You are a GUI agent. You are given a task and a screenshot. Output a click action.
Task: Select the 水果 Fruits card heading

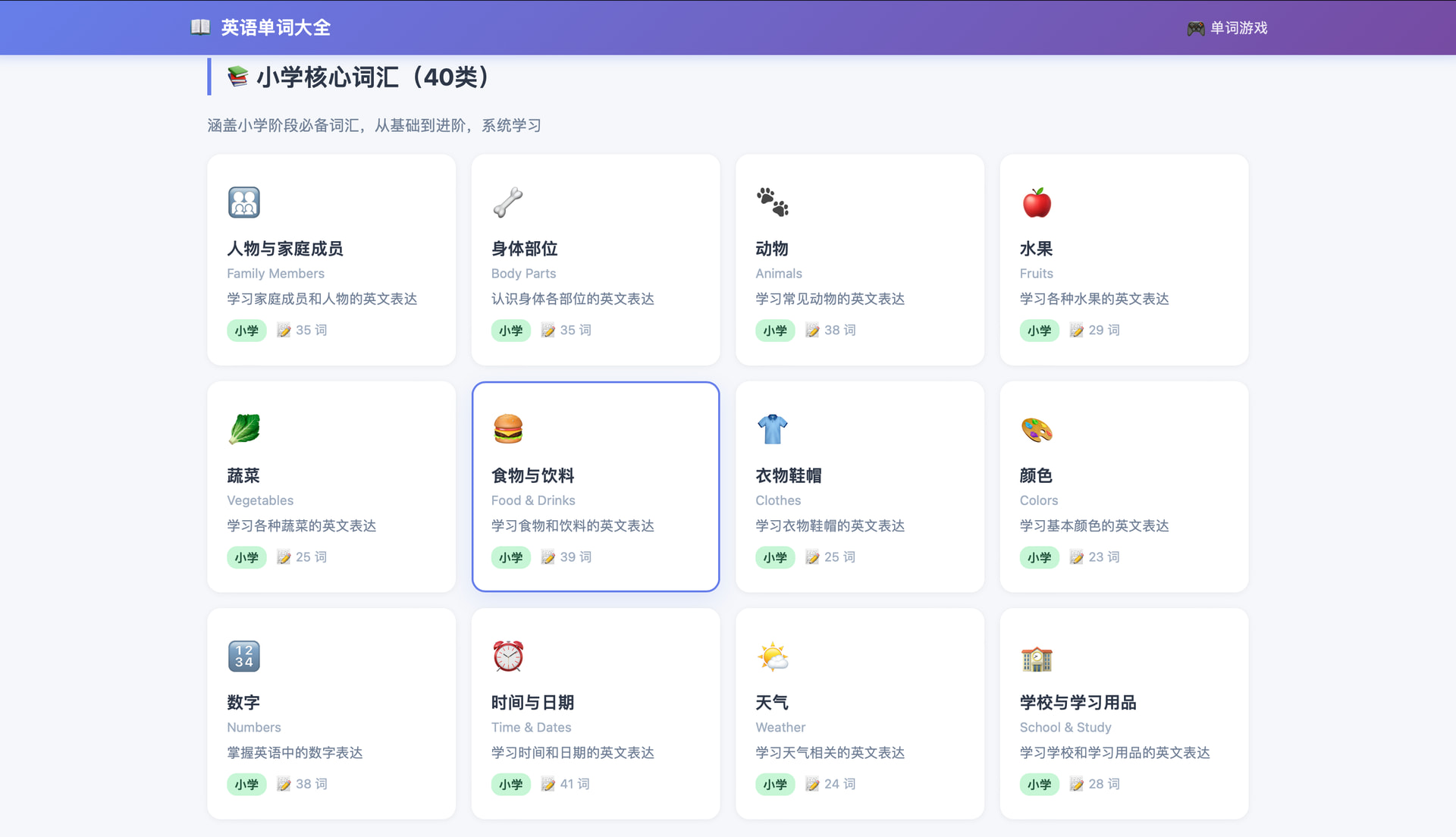1036,249
